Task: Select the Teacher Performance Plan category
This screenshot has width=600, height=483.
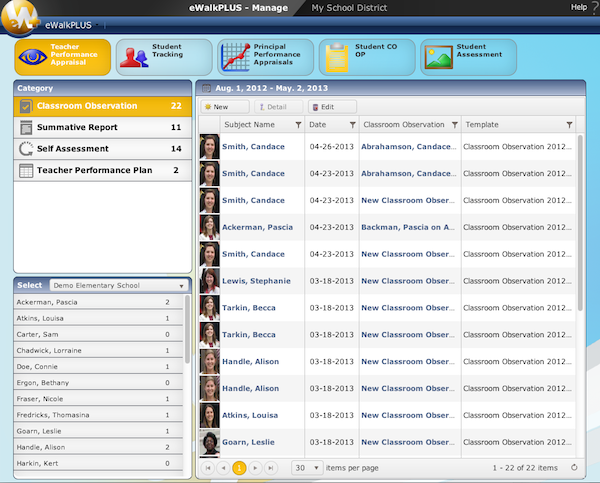Action: pyautogui.click(x=103, y=170)
